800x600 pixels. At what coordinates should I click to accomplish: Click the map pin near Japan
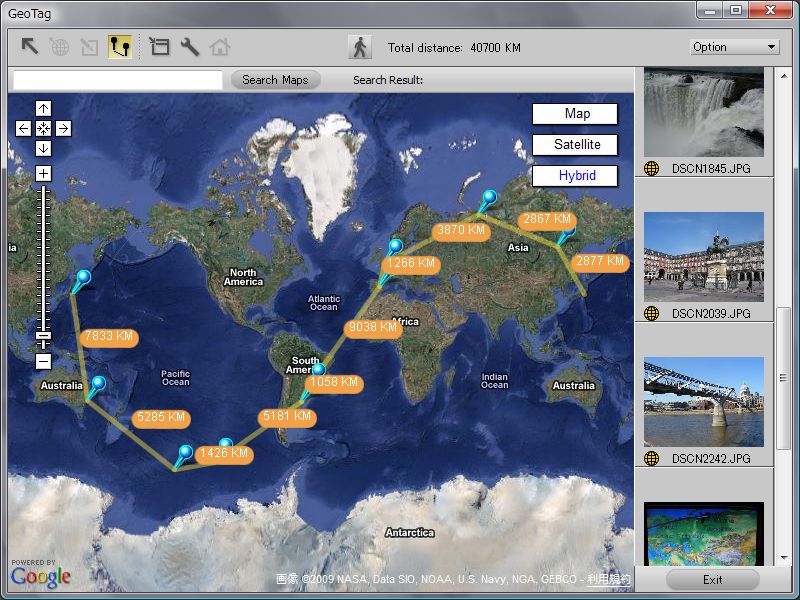(x=84, y=278)
